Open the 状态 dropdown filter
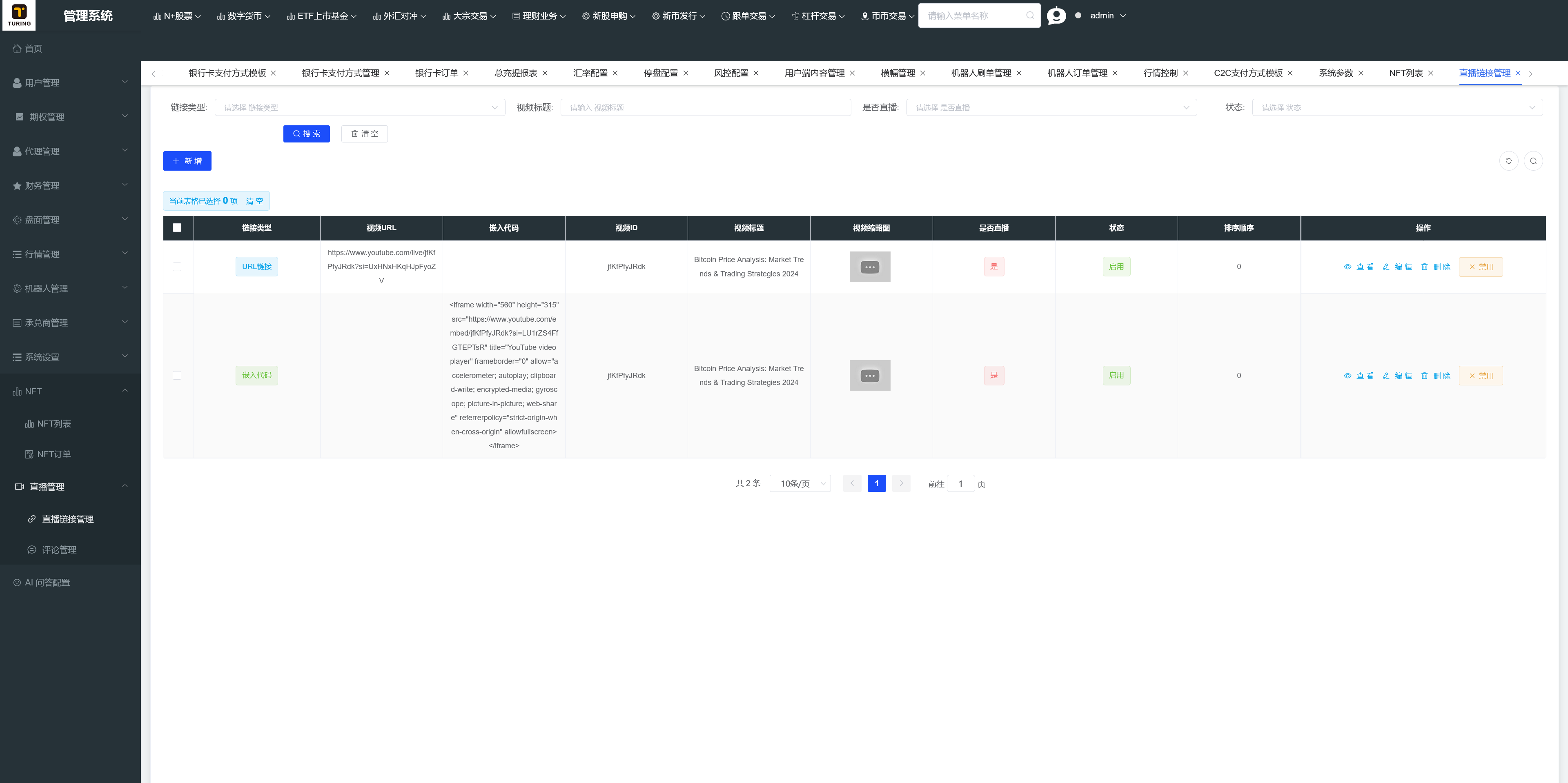This screenshot has width=1568, height=783. click(x=1397, y=108)
